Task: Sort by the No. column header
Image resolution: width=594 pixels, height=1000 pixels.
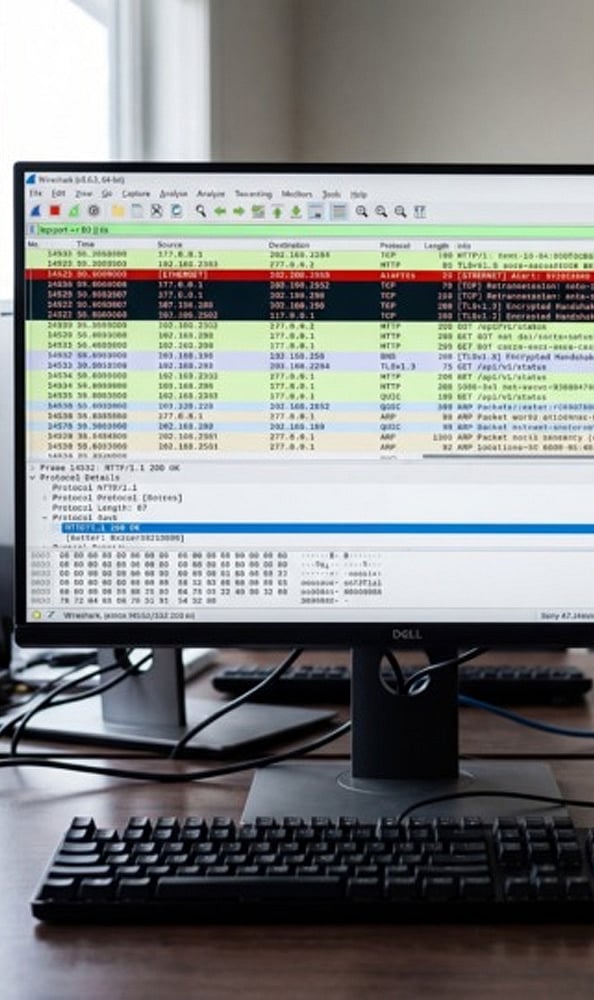Action: tap(33, 244)
